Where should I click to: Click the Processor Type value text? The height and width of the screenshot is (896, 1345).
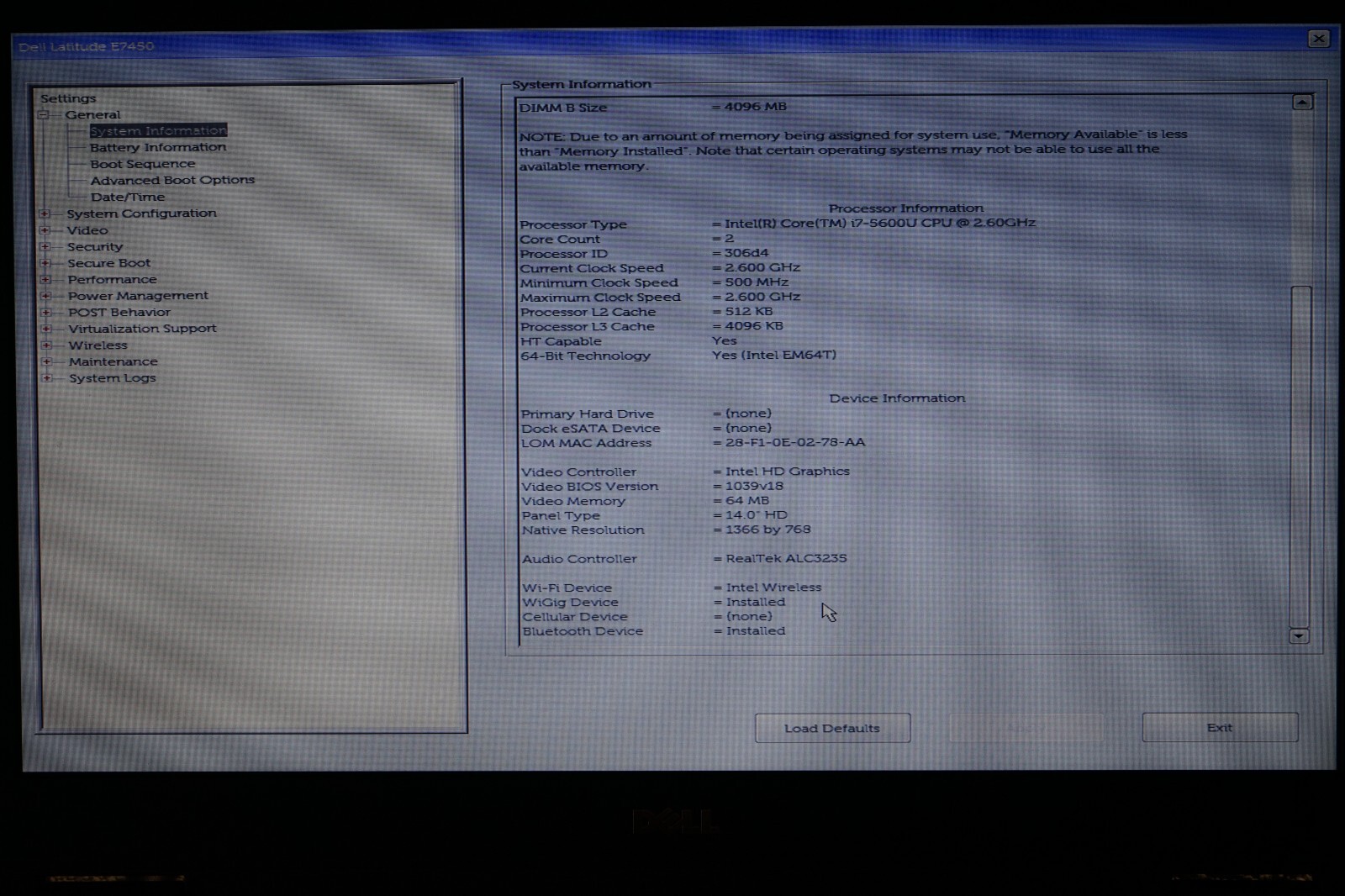tap(879, 223)
